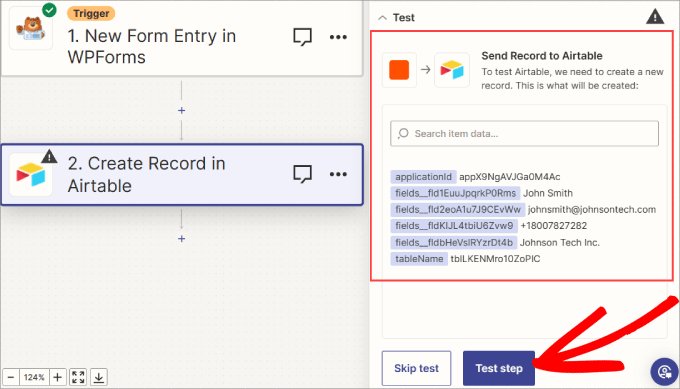This screenshot has width=680, height=389.
Task: Add a step between trigger and Airtable
Action: 181,111
